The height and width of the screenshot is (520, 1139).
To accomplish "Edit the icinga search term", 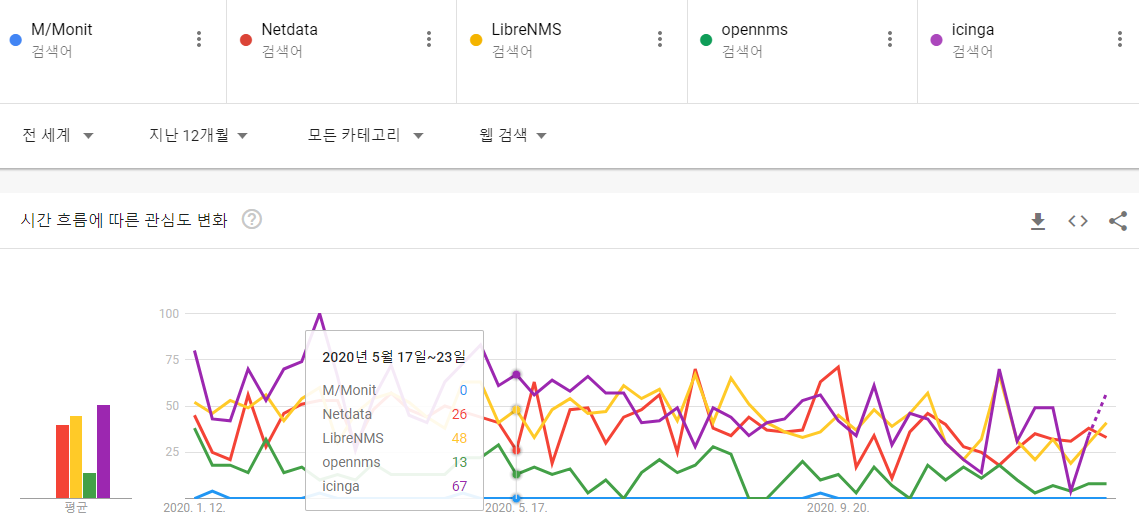I will point(973,31).
